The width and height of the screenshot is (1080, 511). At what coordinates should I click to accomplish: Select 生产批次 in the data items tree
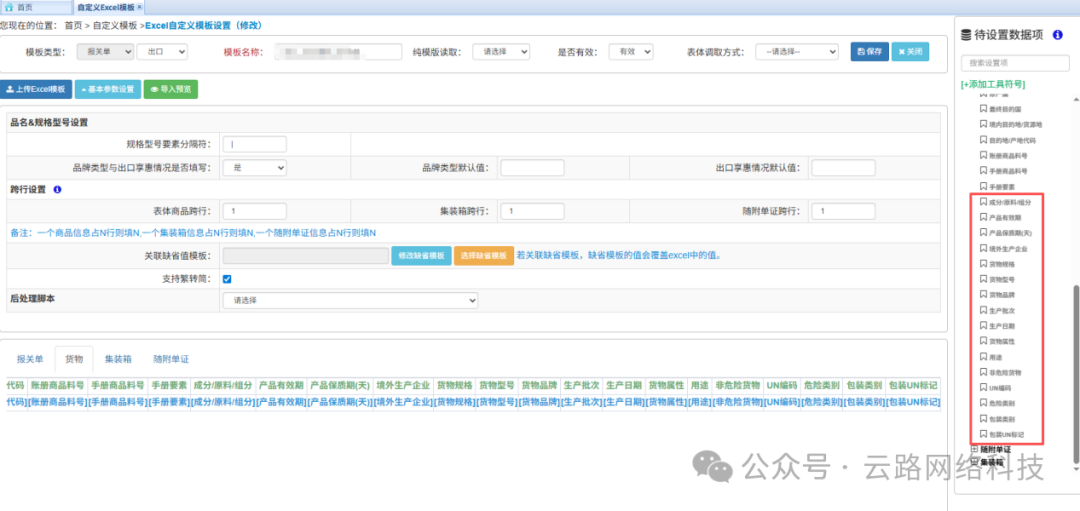[x=1001, y=311]
